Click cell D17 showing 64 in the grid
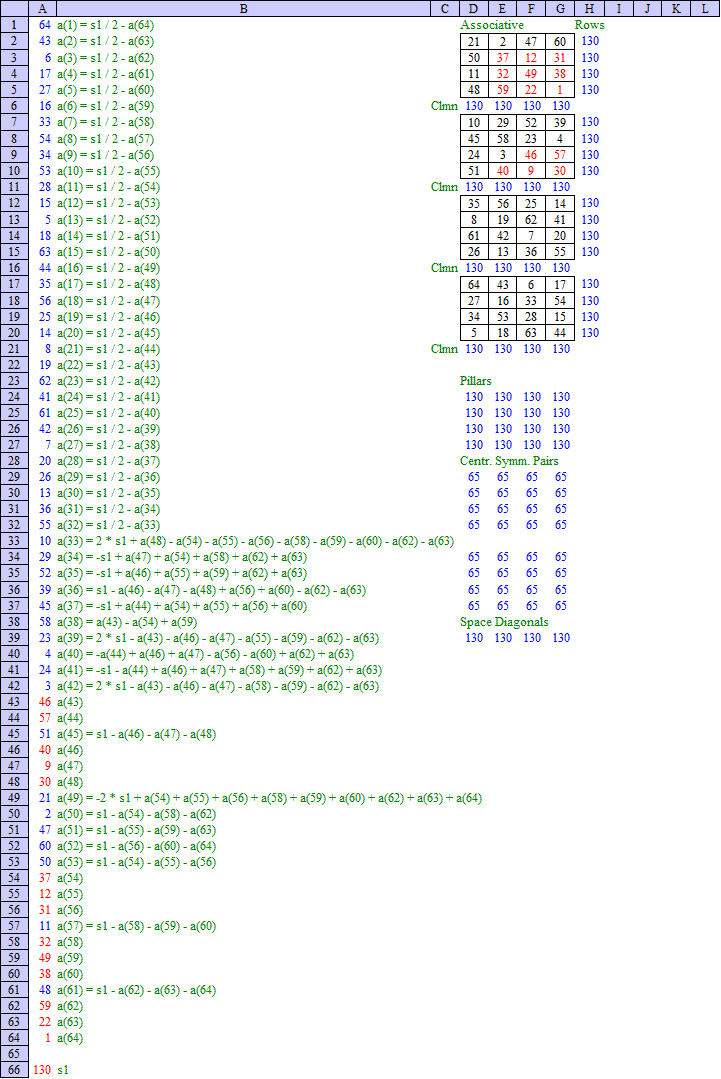721x1079 pixels. tap(473, 284)
